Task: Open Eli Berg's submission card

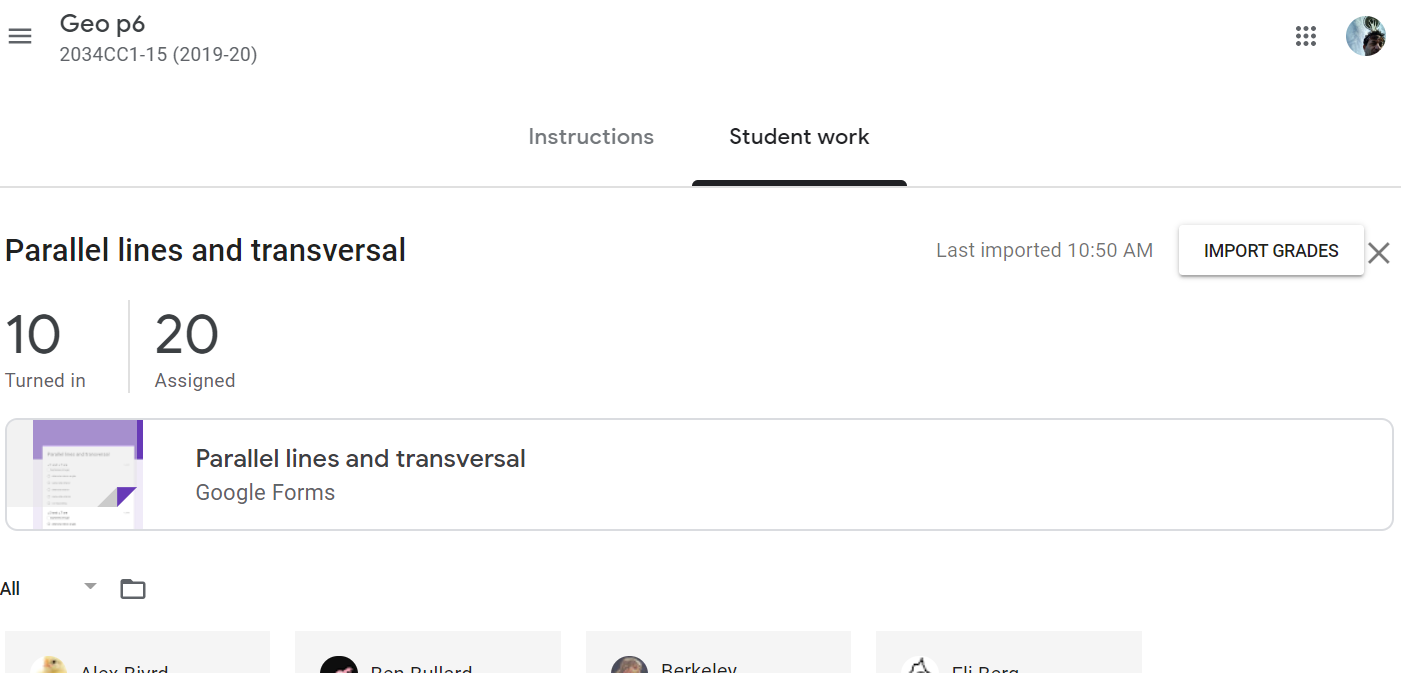Action: click(x=1009, y=652)
